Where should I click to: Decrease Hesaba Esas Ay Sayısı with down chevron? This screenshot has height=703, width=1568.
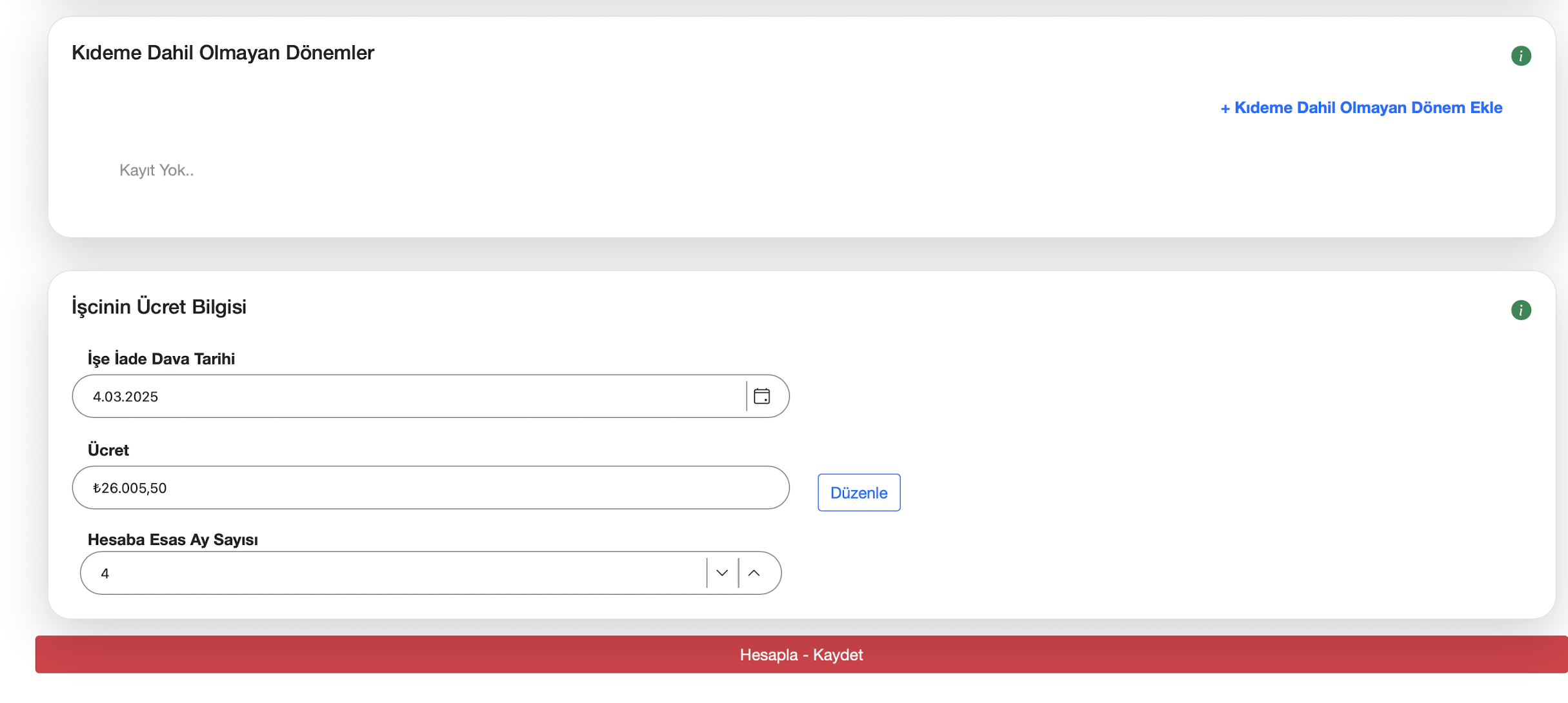[x=721, y=573]
